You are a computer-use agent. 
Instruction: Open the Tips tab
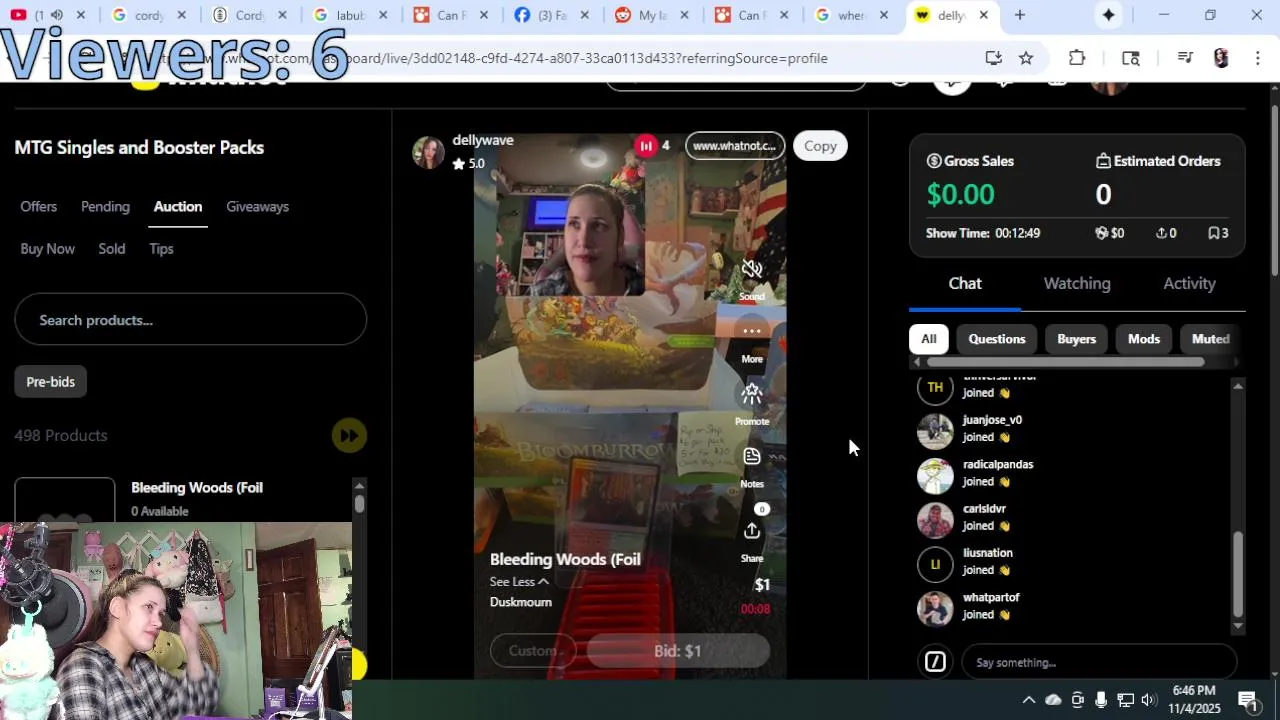pyautogui.click(x=161, y=248)
